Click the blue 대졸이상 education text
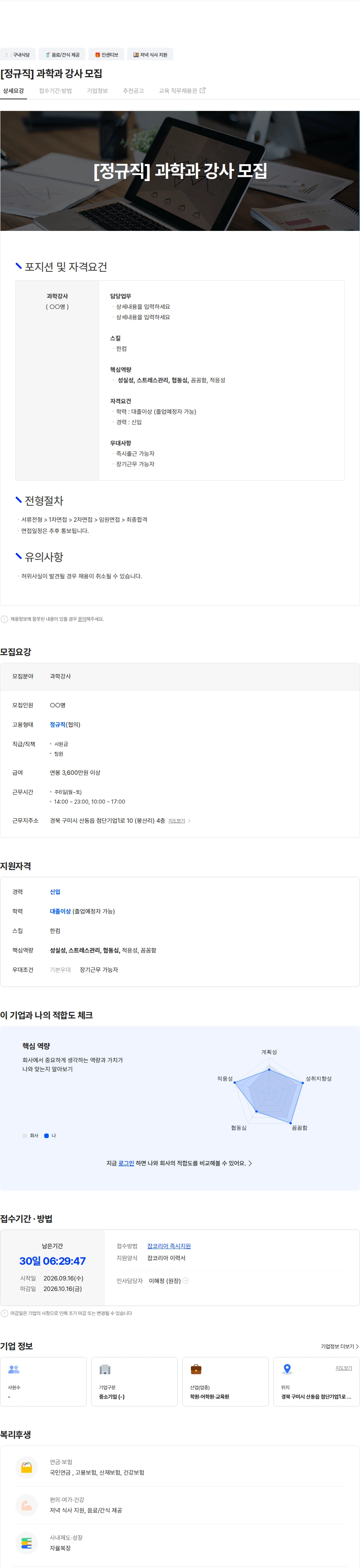The width and height of the screenshot is (360, 1568). tap(60, 911)
